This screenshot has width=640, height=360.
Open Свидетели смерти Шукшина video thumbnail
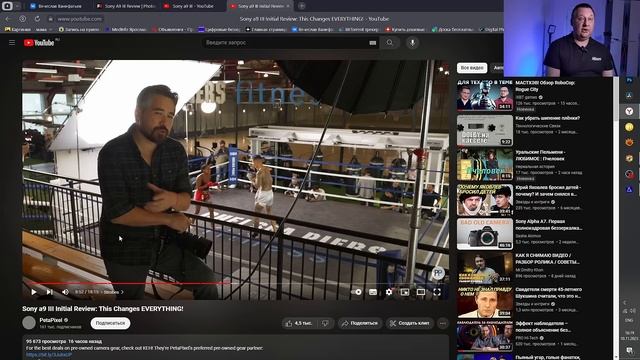pos(484,302)
